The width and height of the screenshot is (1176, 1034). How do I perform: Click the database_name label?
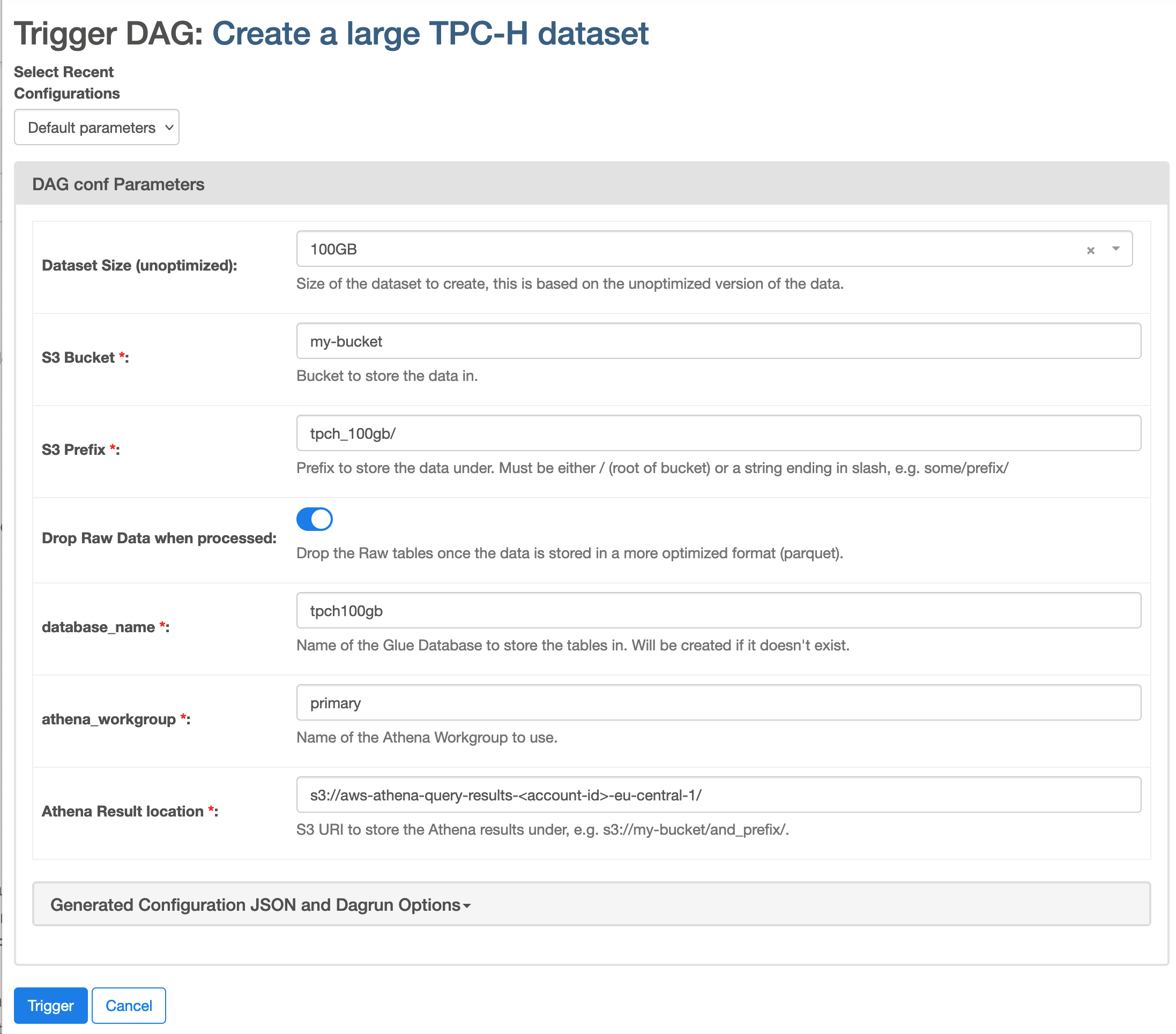tap(105, 627)
